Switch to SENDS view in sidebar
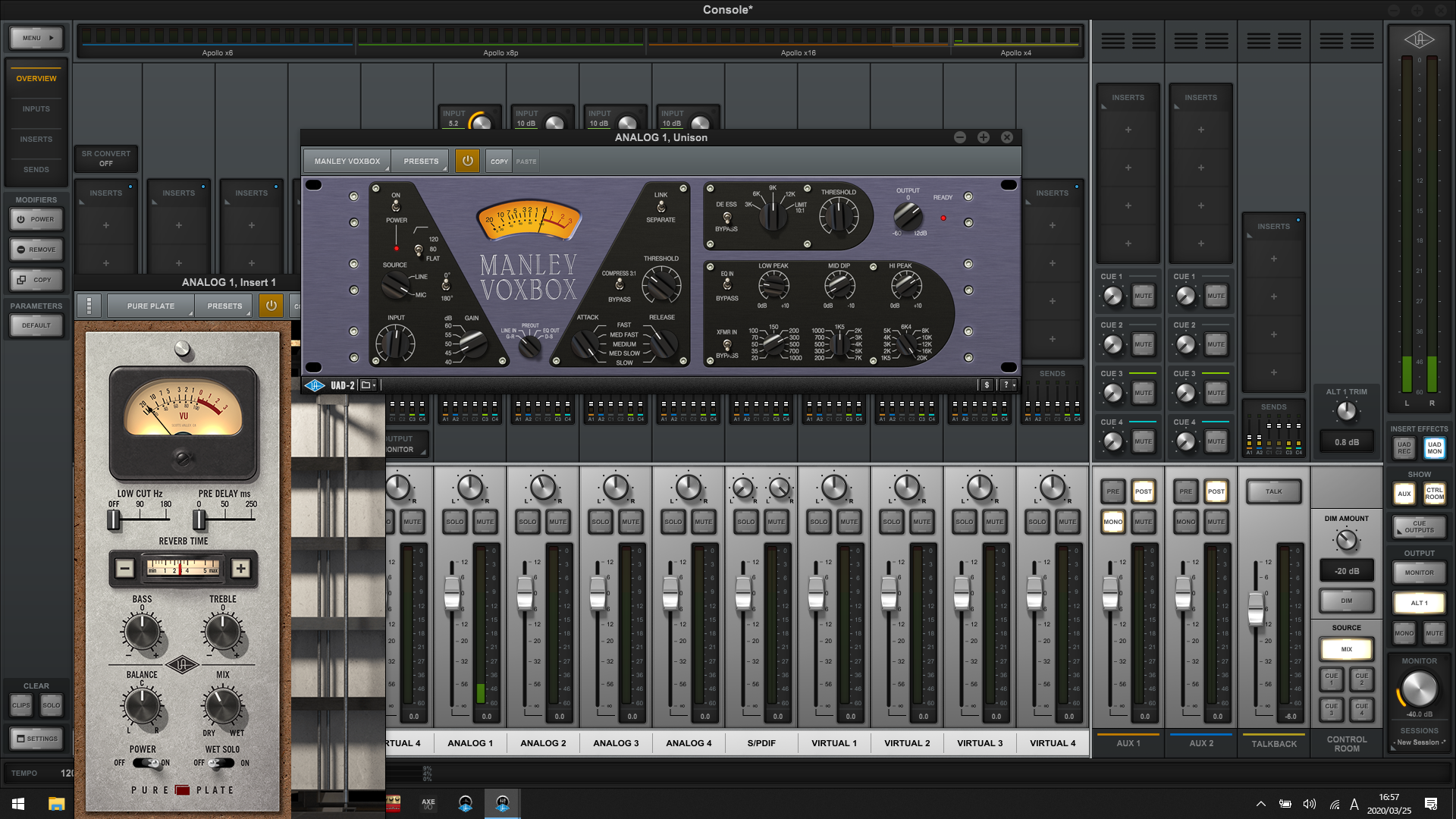The width and height of the screenshot is (1456, 819). 36,169
